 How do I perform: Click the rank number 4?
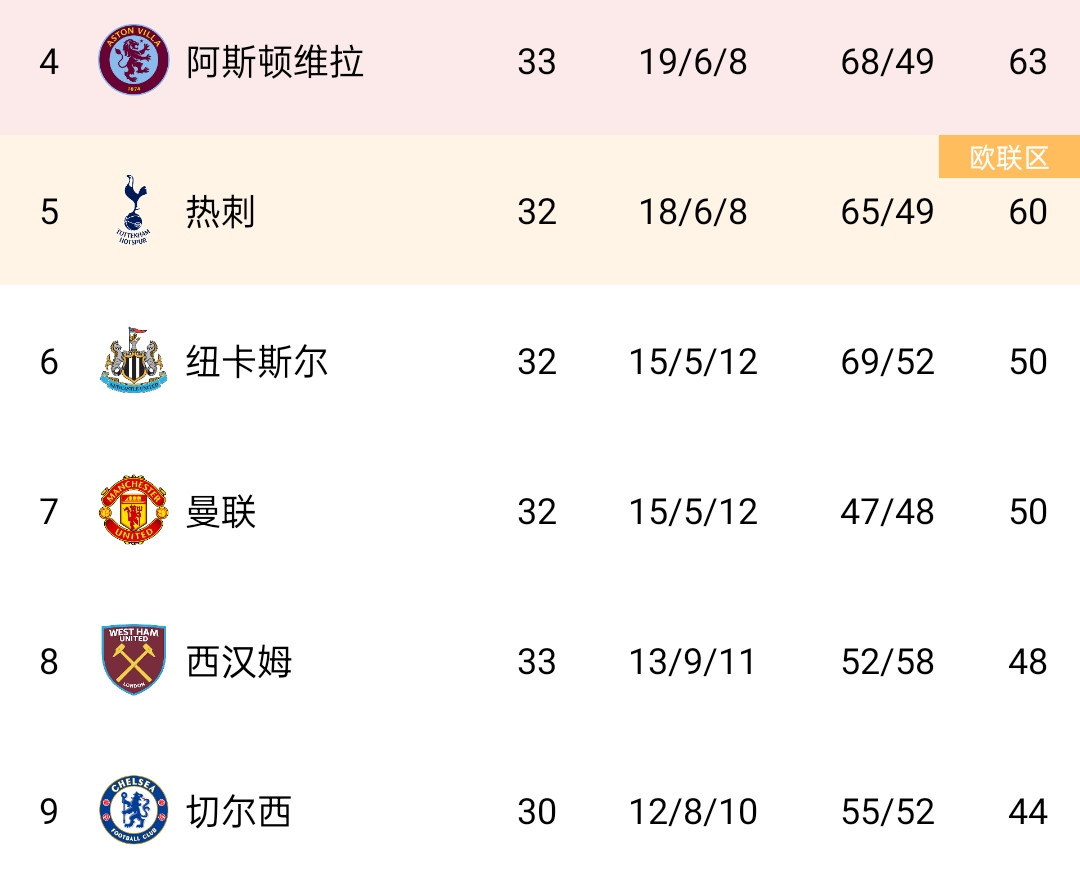(x=49, y=62)
